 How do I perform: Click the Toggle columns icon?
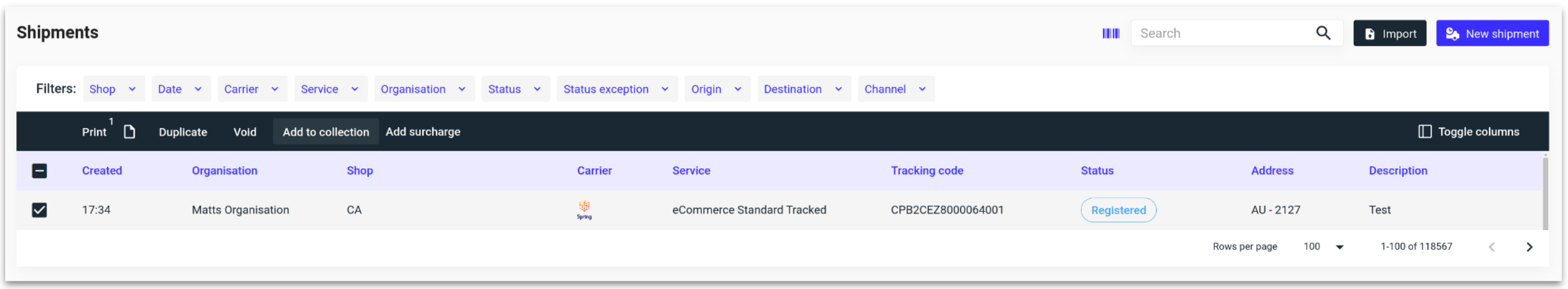[1424, 132]
